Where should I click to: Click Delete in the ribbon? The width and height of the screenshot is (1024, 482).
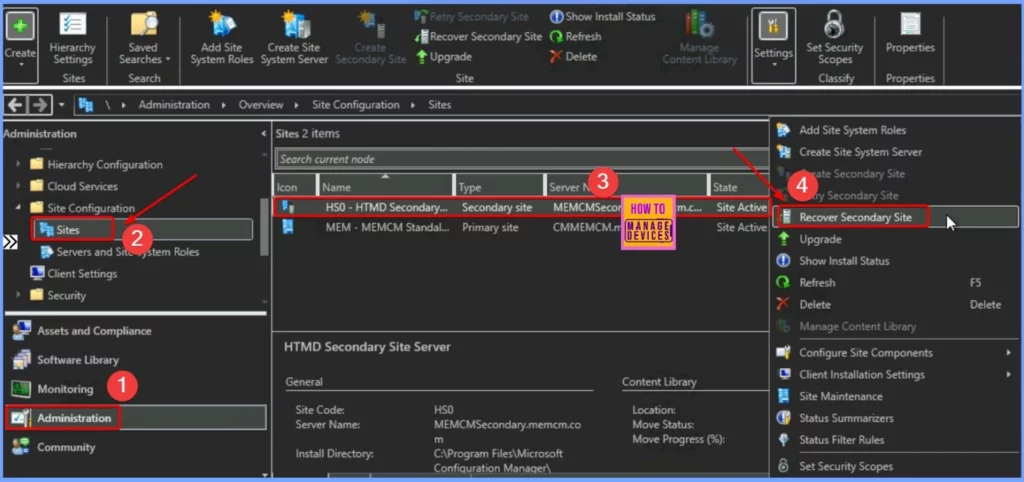coord(573,57)
